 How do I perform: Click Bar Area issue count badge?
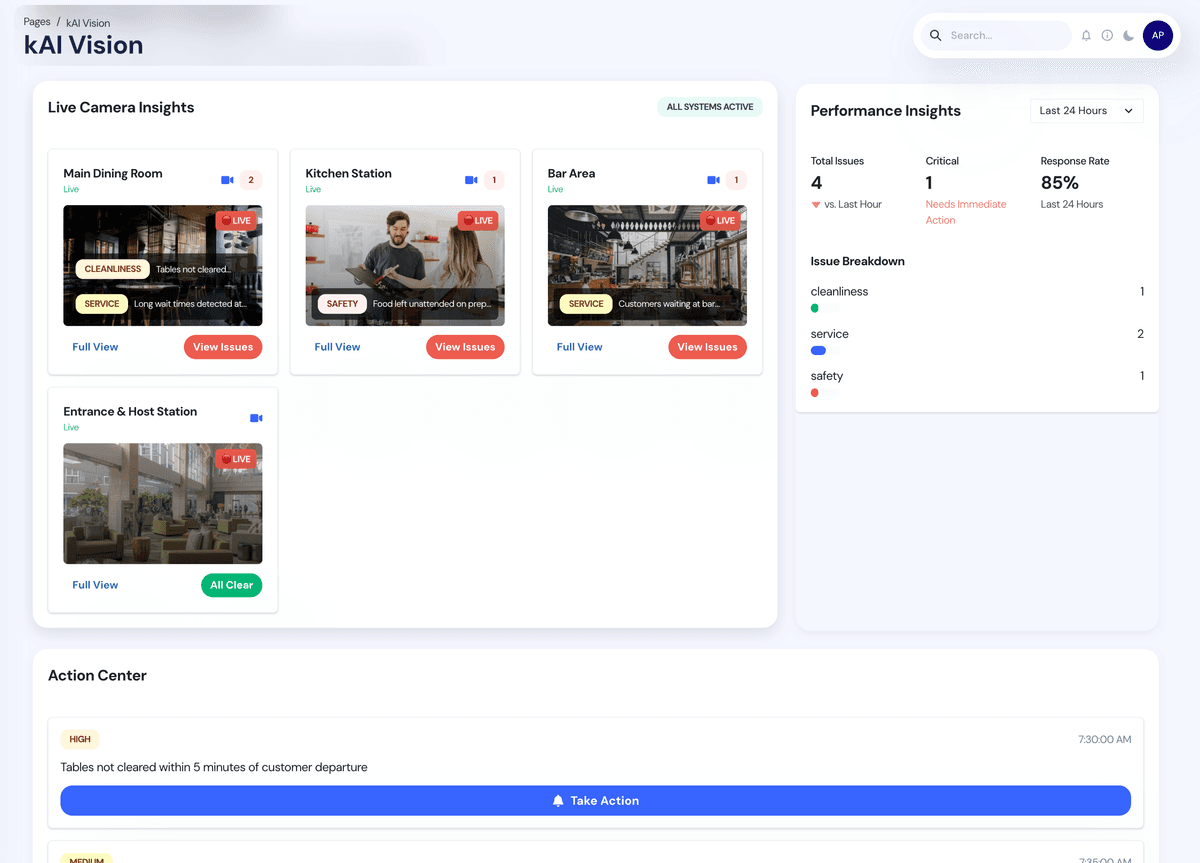pyautogui.click(x=736, y=180)
